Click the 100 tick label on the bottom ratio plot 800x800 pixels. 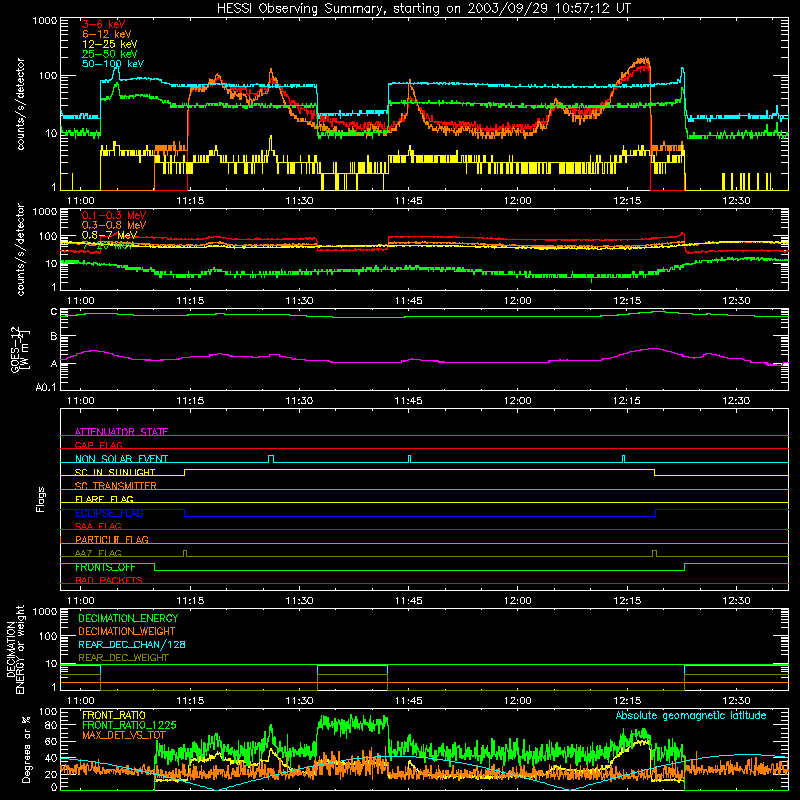(48, 712)
